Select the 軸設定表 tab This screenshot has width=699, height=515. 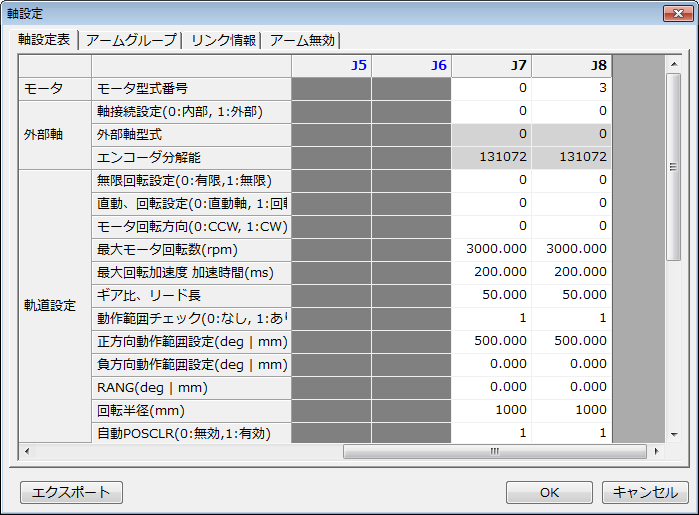pyautogui.click(x=44, y=40)
